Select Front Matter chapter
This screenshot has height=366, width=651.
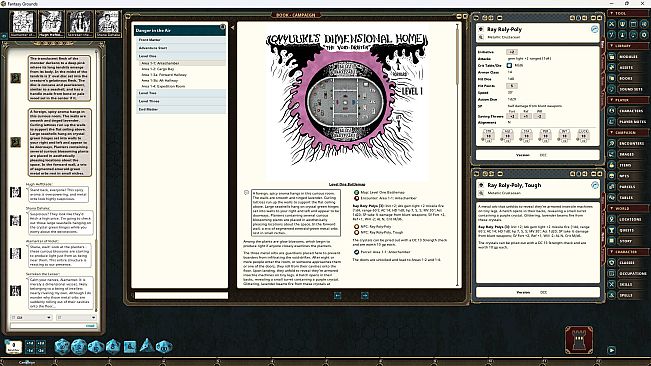point(181,40)
